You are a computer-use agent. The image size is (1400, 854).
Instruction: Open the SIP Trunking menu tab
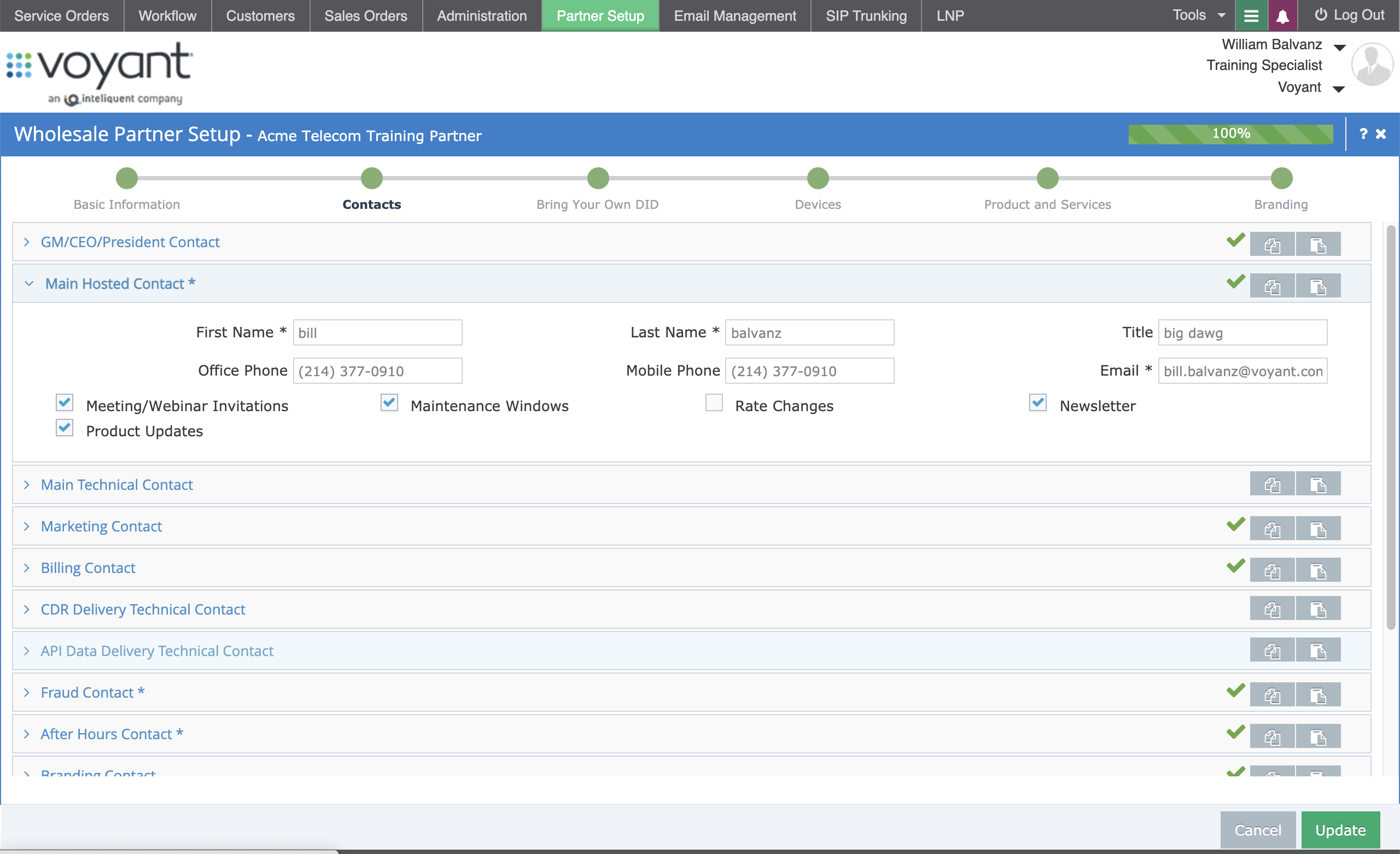click(865, 16)
